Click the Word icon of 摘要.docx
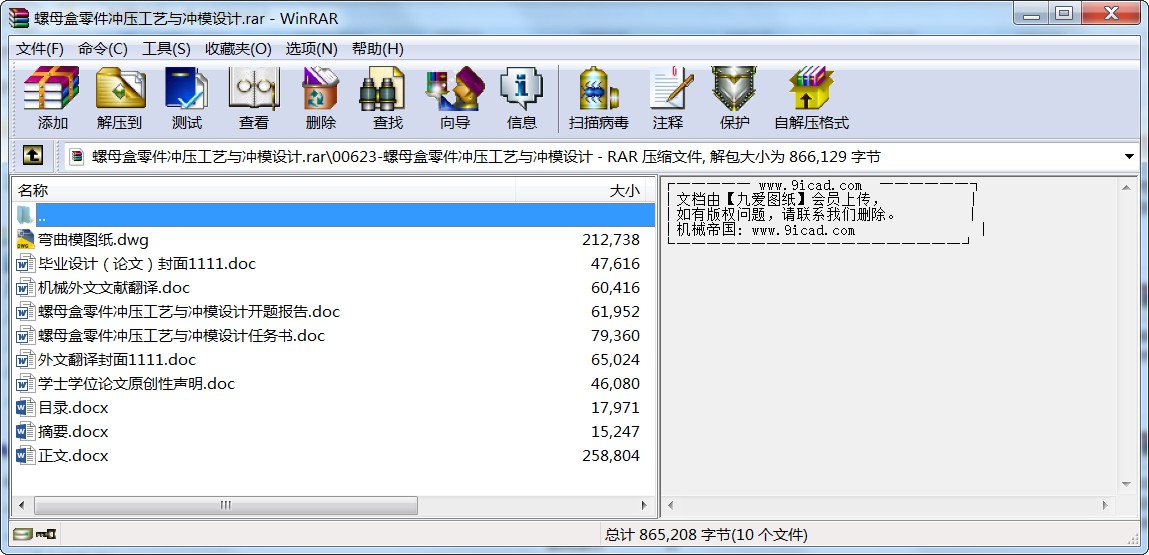This screenshot has height=555, width=1149. (26, 431)
